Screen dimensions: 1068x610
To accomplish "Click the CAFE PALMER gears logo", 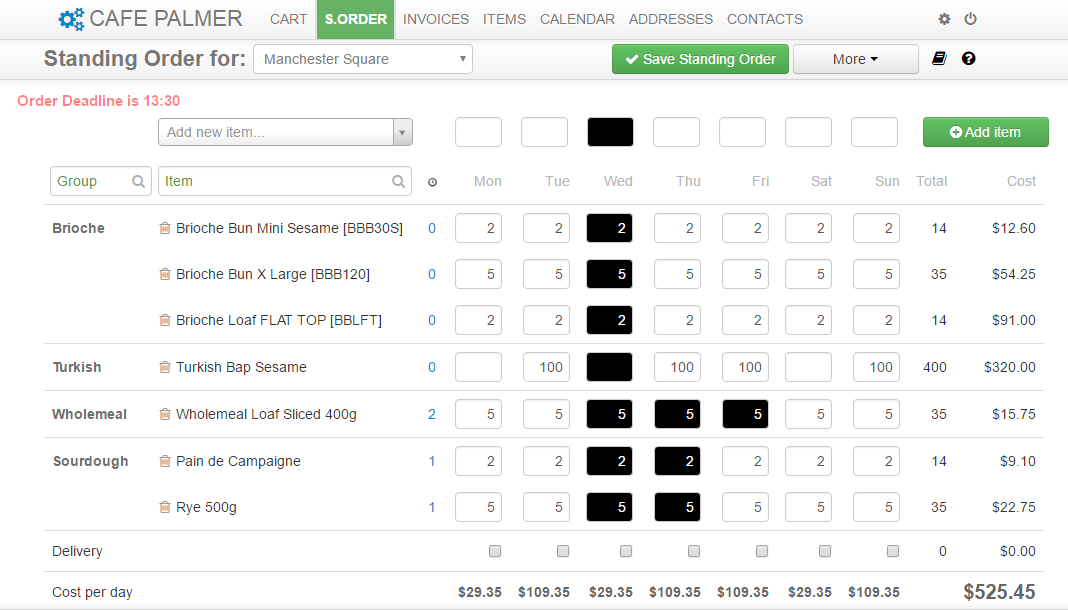I will point(68,19).
